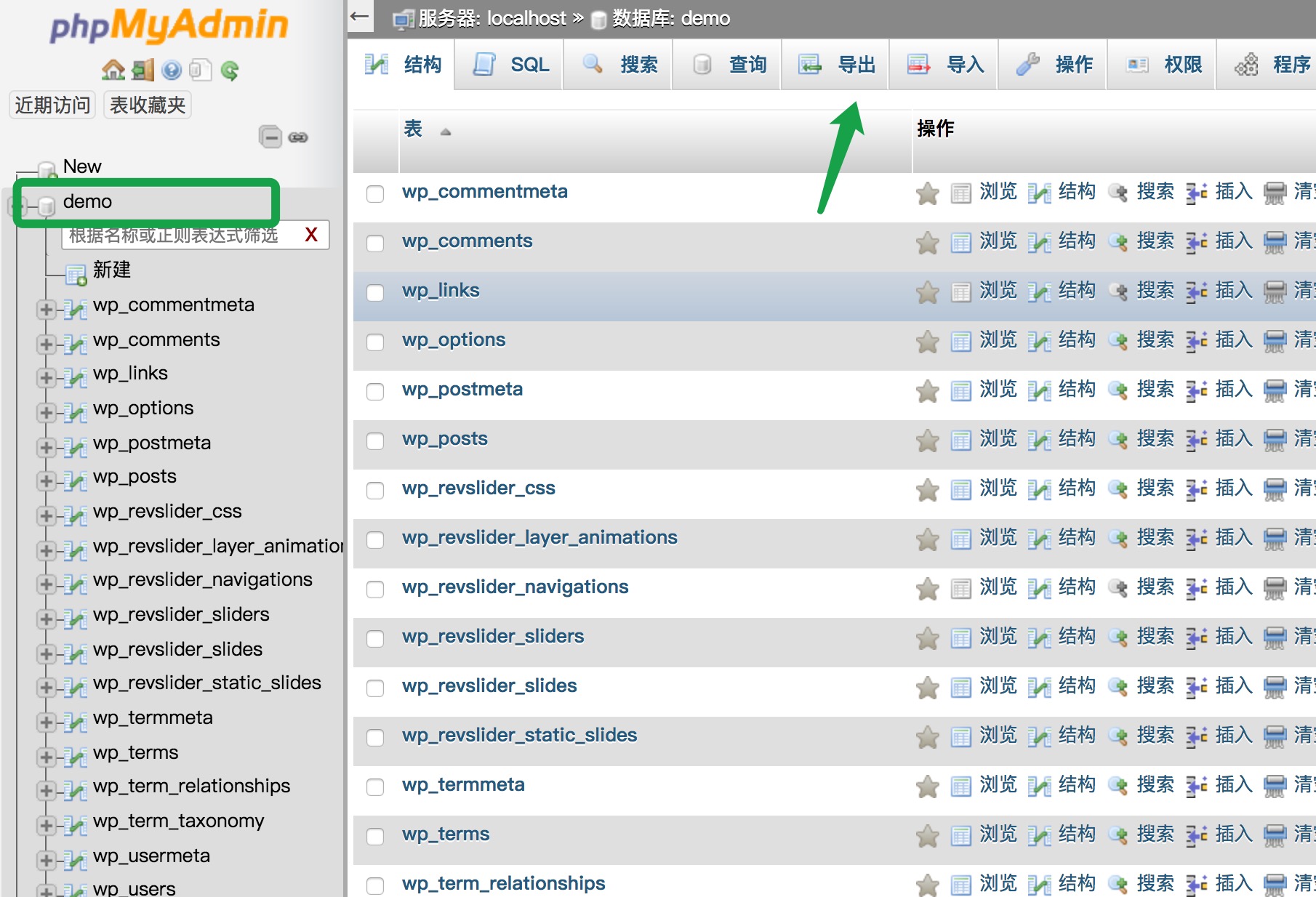Click the phpMyAdmin home icon
The height and width of the screenshot is (897, 1316).
pos(113,70)
